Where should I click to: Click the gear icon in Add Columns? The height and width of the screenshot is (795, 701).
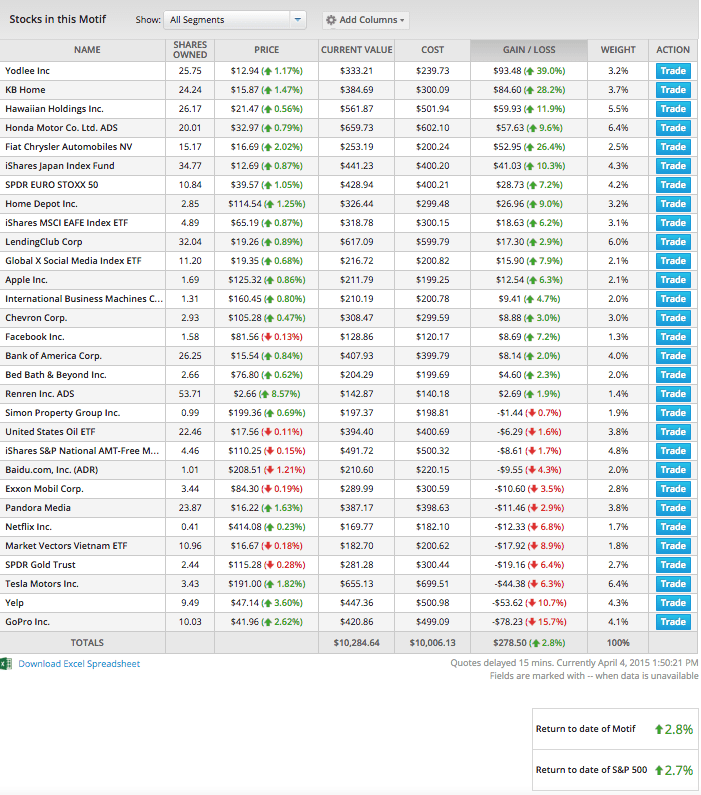(x=331, y=20)
